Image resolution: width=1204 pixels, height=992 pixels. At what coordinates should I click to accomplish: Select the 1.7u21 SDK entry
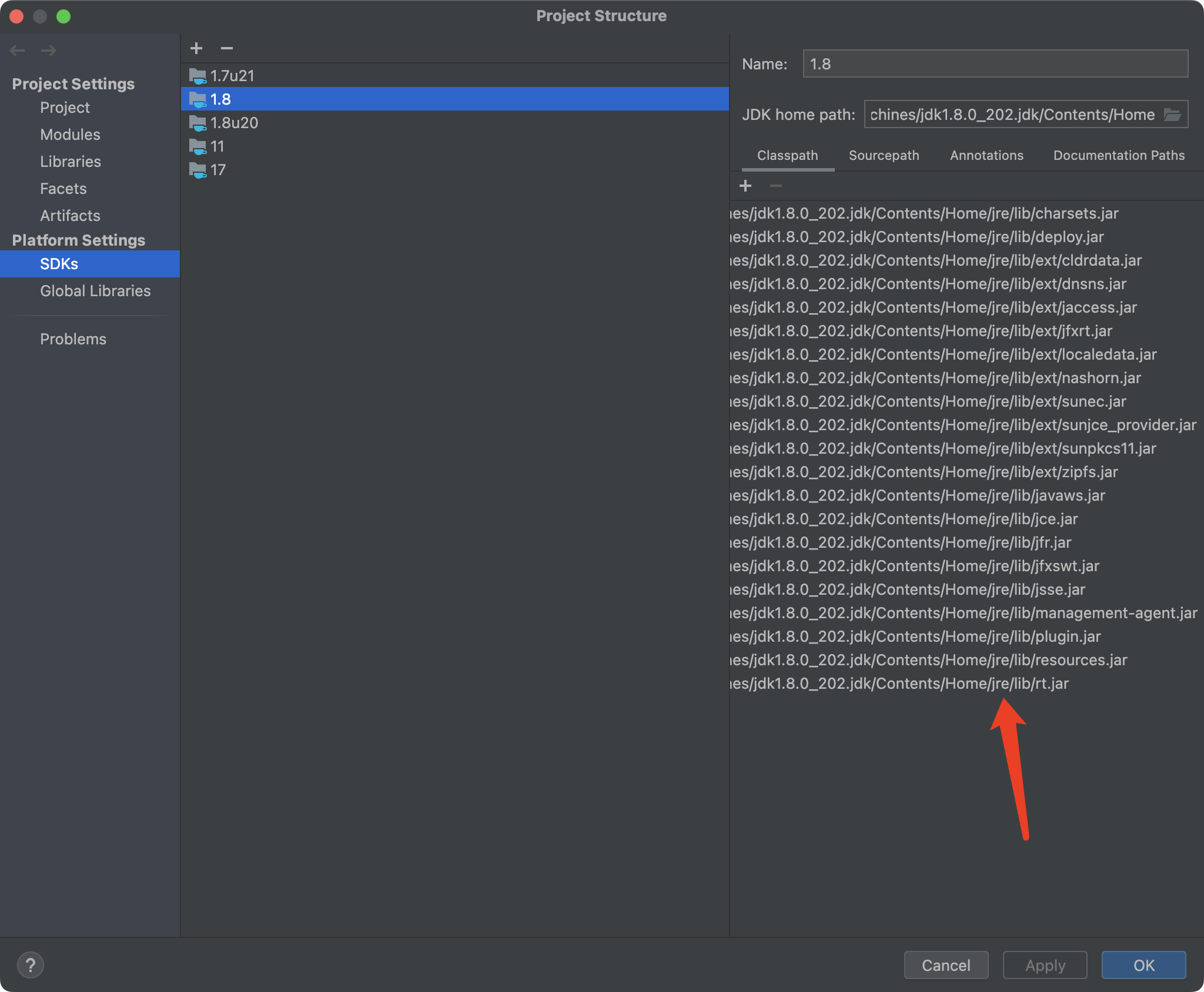point(232,75)
